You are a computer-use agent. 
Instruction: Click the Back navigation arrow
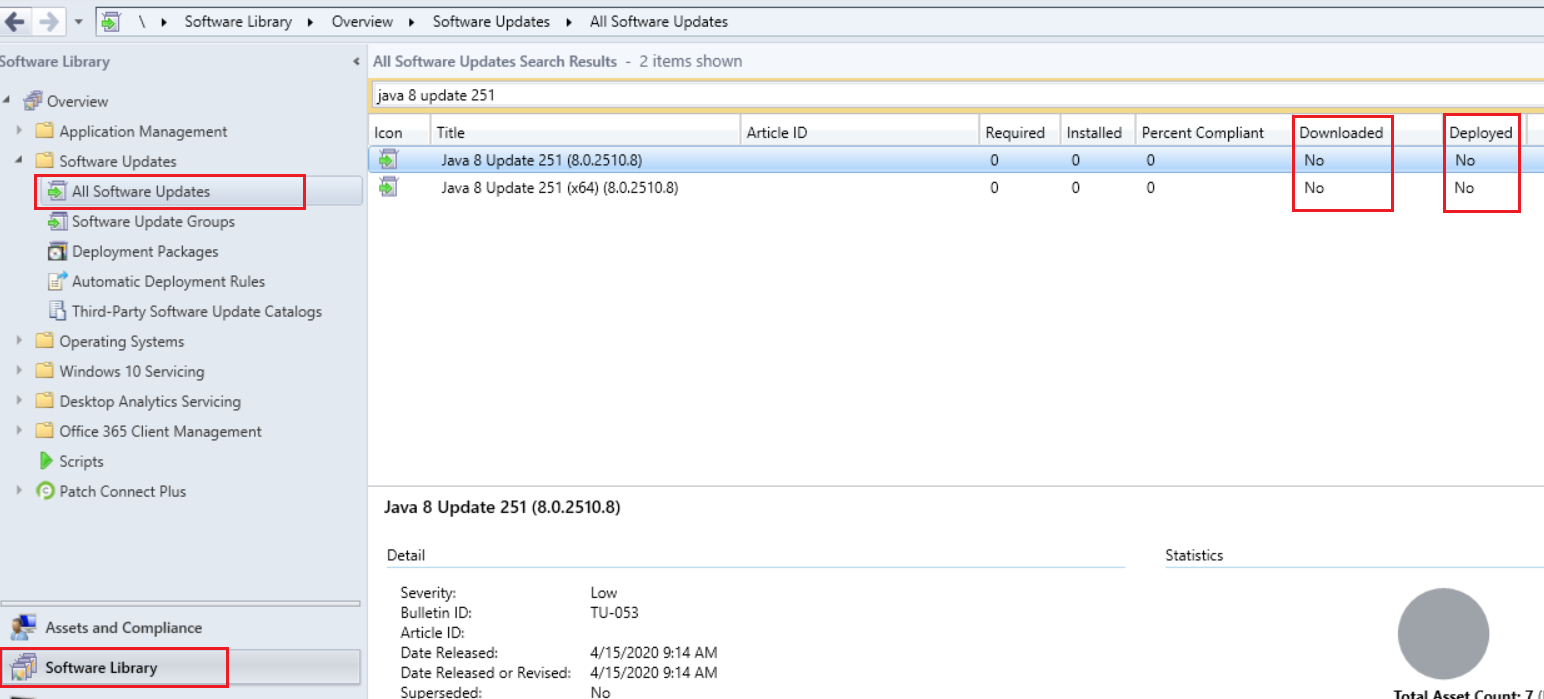pos(14,21)
